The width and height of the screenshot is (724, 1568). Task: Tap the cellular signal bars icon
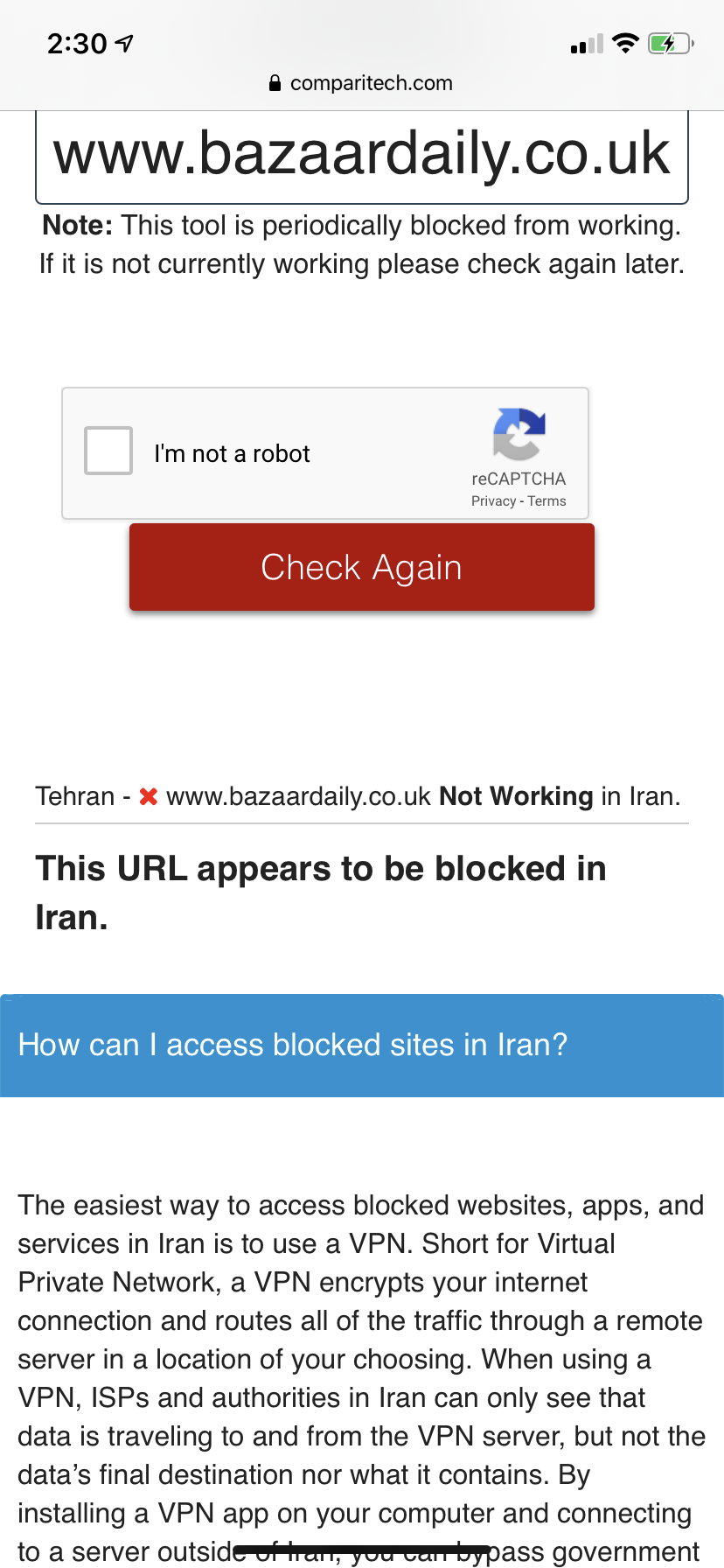587,44
